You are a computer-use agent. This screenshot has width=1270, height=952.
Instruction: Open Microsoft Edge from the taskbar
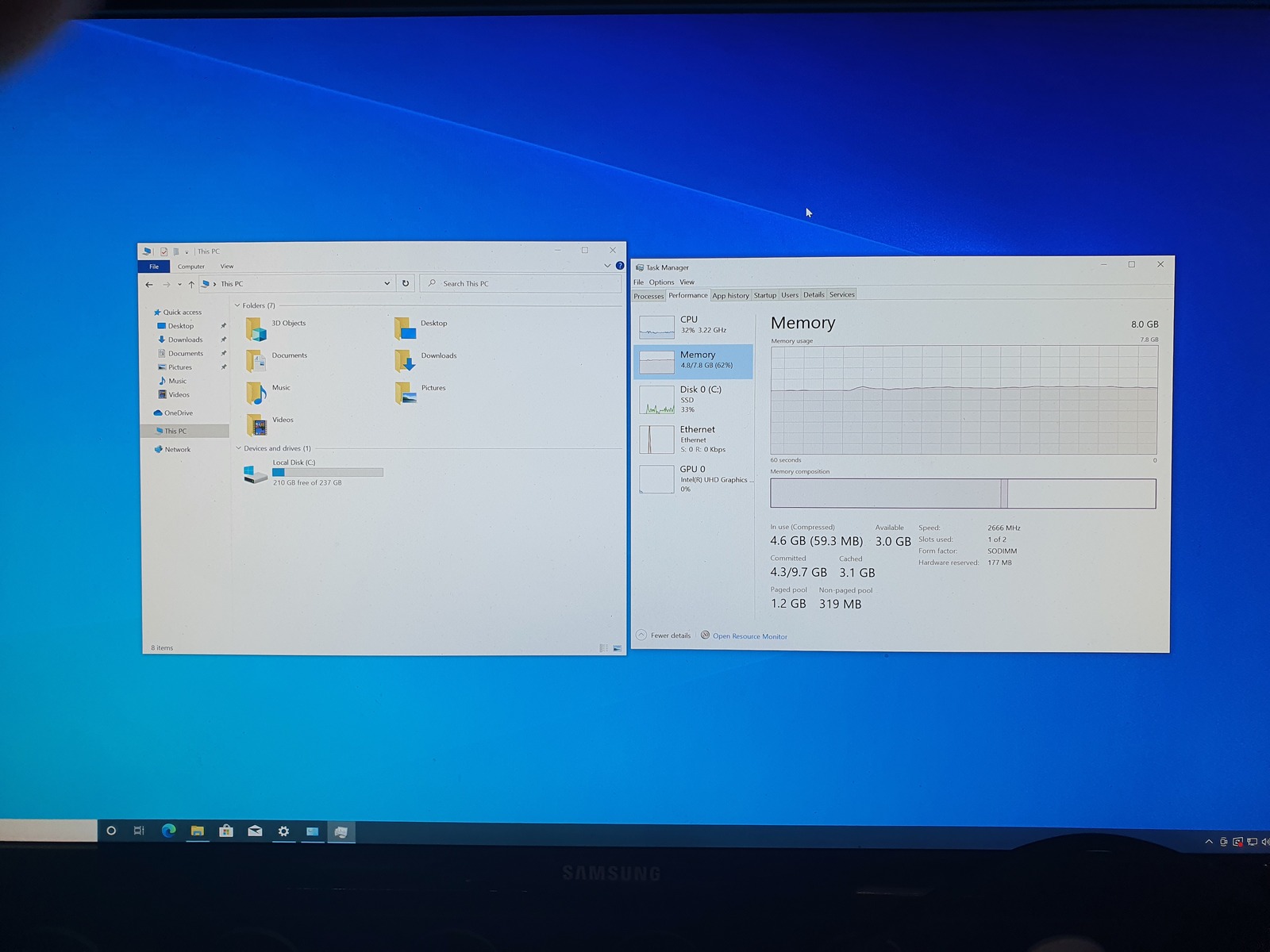click(168, 831)
